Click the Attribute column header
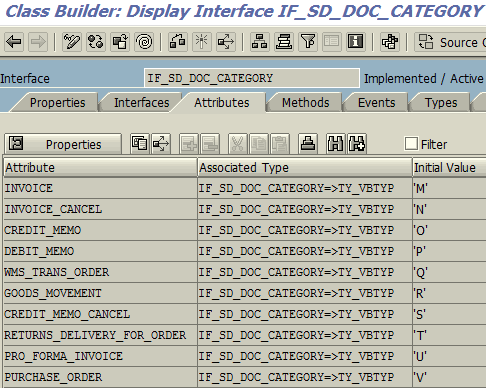 (x=100, y=167)
